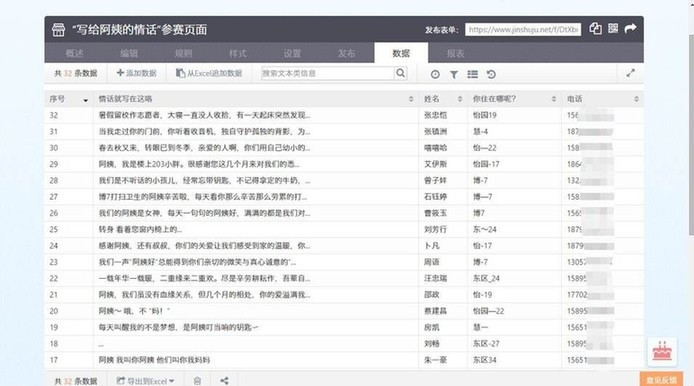Switch to the 设置 tab

point(292,53)
